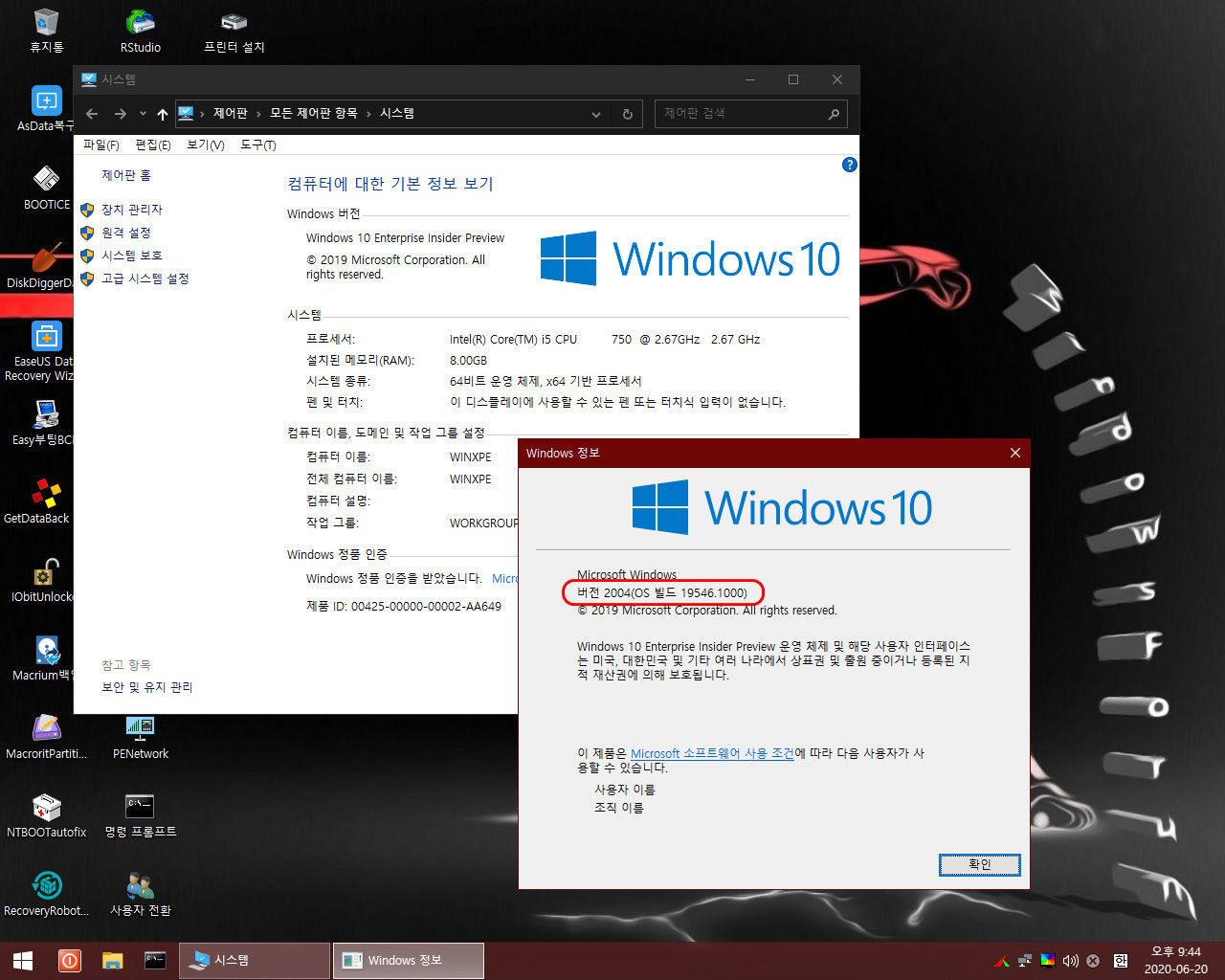This screenshot has height=980, width=1225.
Task: Open MacroritPartition desktop shortcut
Action: pyautogui.click(x=46, y=737)
